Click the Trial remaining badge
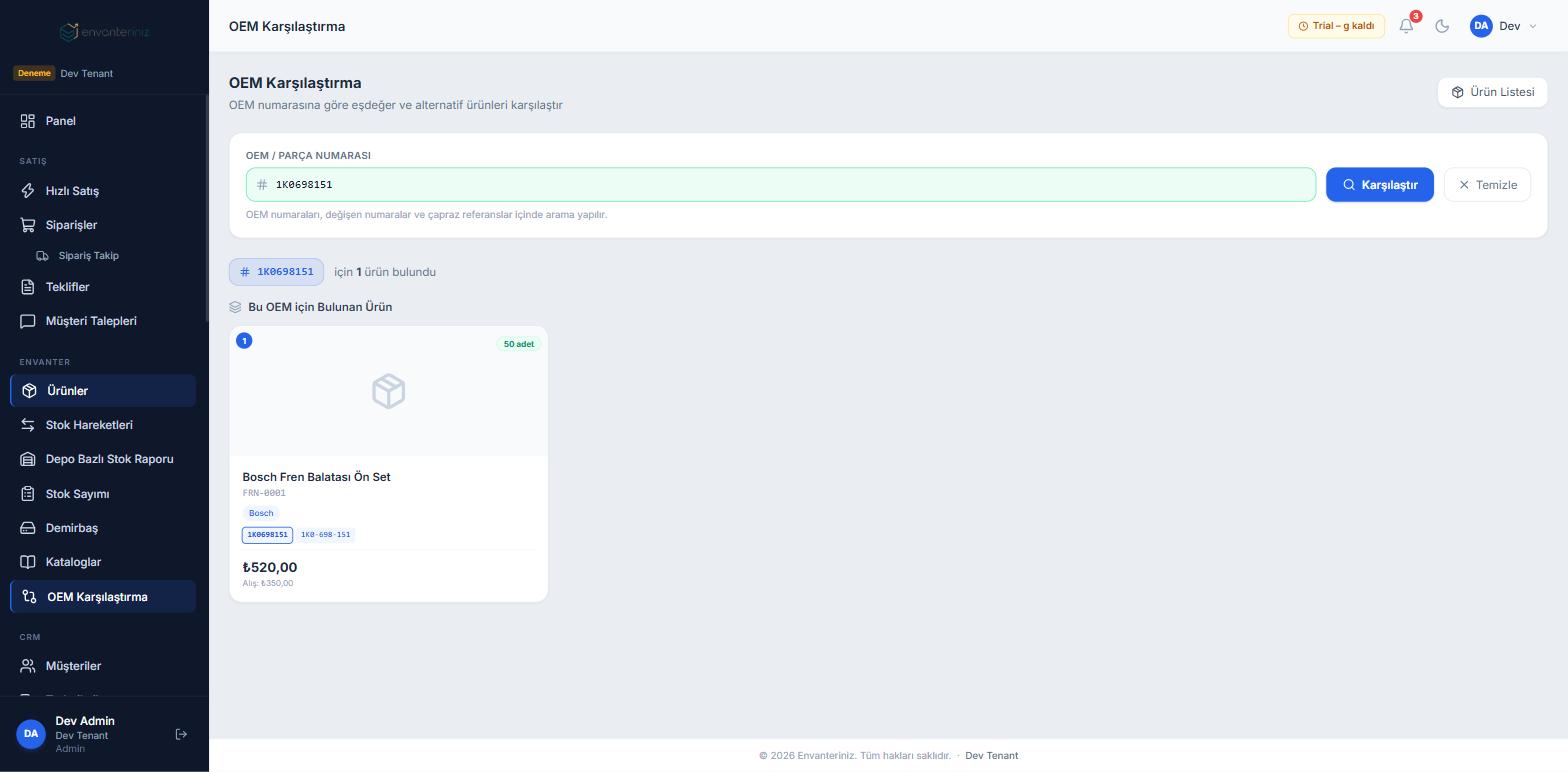1568x772 pixels. point(1336,26)
